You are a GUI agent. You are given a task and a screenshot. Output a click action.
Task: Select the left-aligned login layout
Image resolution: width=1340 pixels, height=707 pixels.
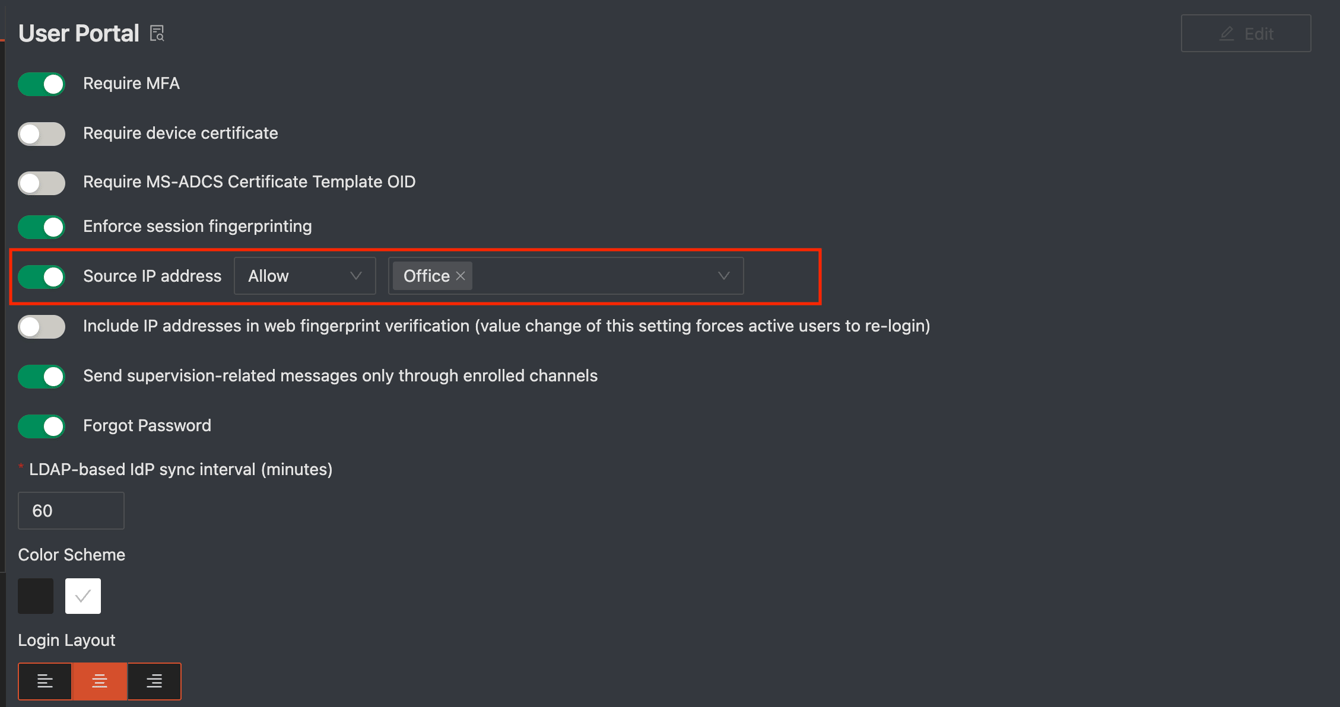45,681
